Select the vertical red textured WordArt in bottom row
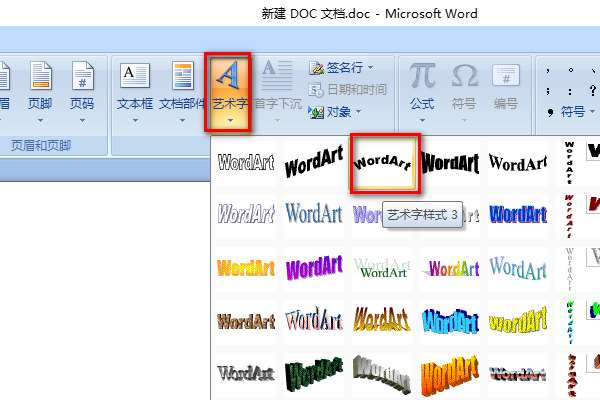Screen dimensions: 600x400 (x=570, y=375)
